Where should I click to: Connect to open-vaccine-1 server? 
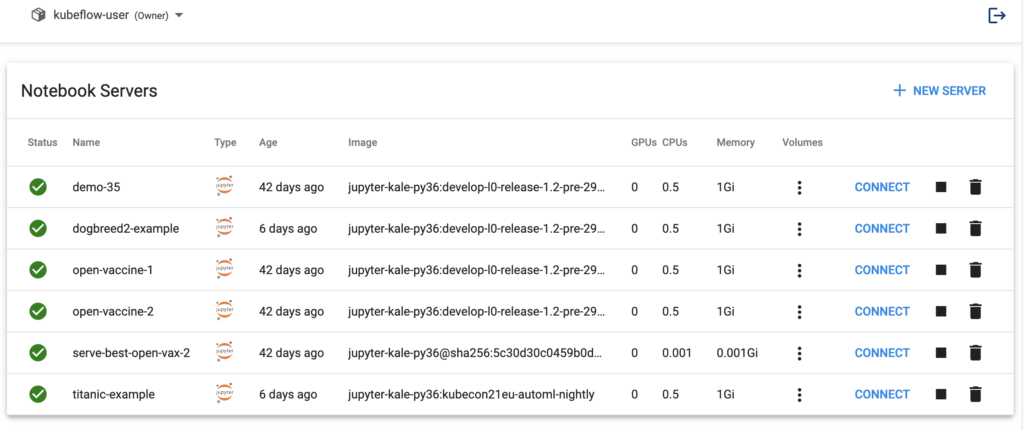pos(882,270)
